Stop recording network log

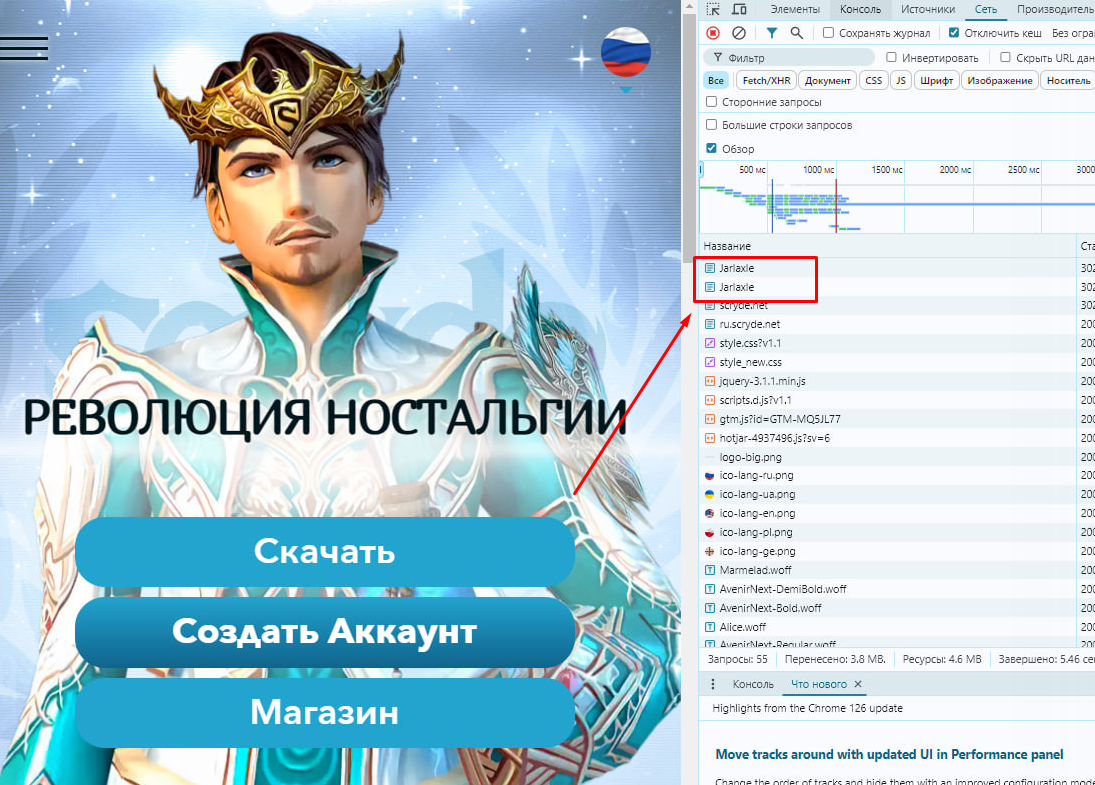(713, 33)
